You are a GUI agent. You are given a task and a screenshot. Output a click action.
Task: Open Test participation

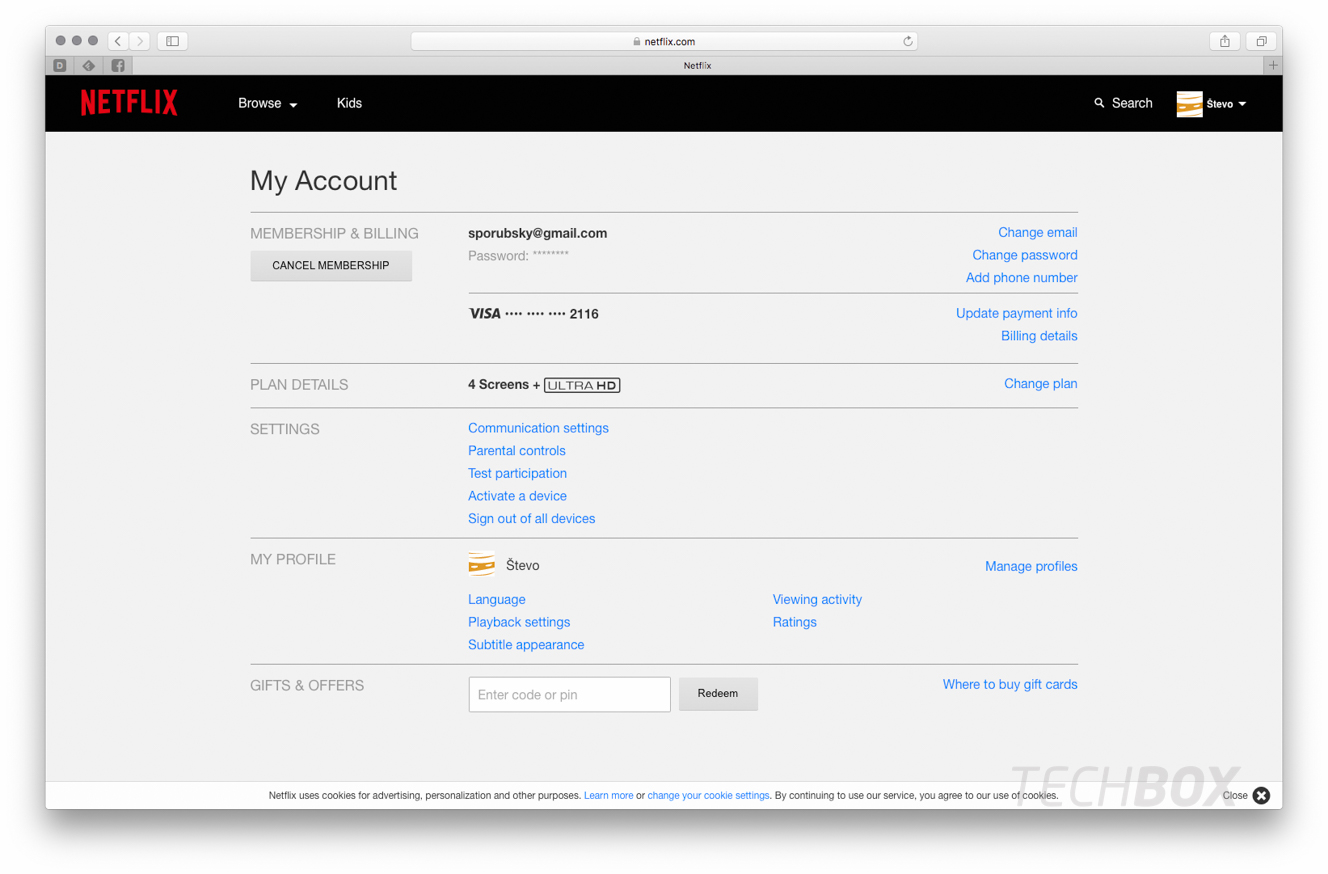click(x=517, y=473)
